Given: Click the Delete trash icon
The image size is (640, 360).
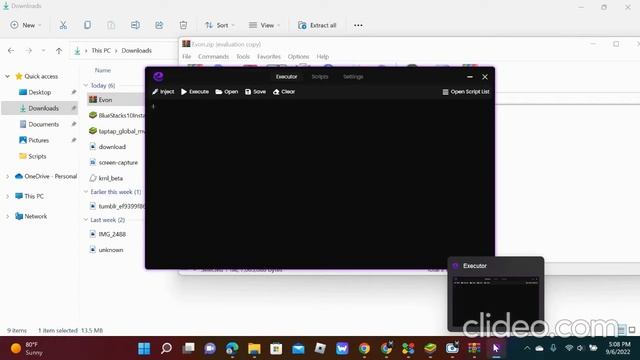Looking at the screenshot, I should pyautogui.click(x=183, y=25).
